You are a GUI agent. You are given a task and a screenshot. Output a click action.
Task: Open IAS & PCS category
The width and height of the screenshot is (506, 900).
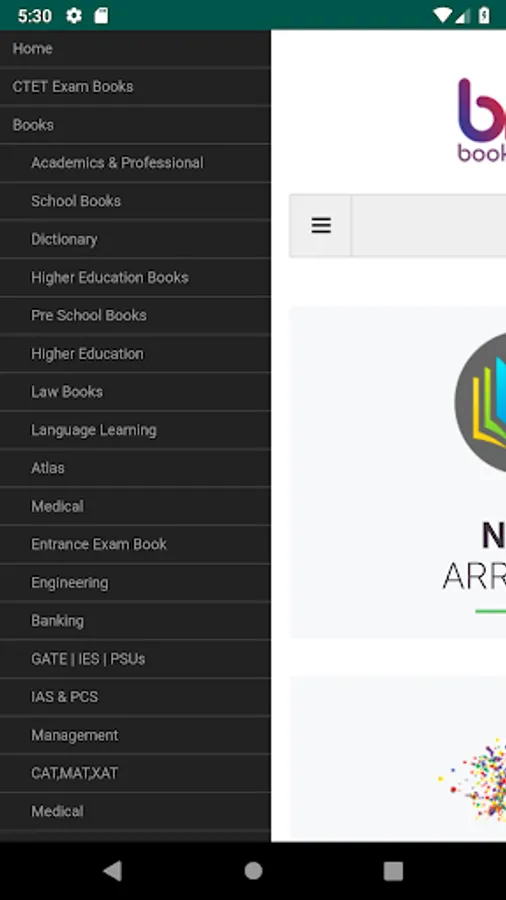[135, 697]
